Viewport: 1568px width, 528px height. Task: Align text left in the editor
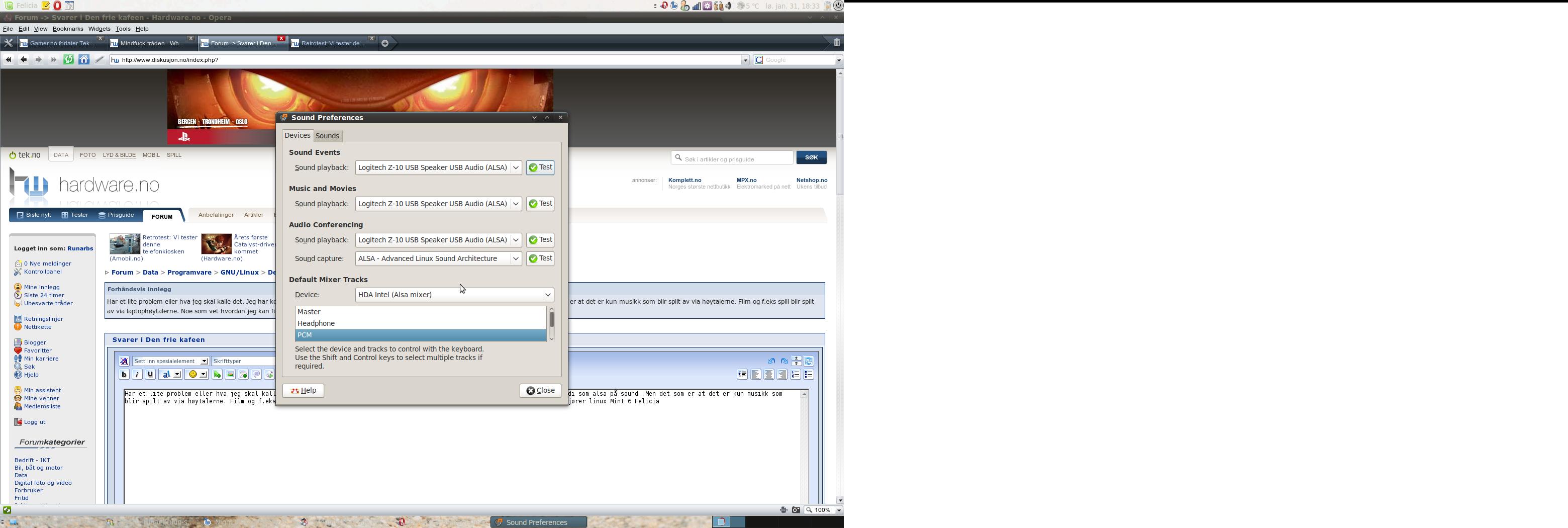point(756,375)
